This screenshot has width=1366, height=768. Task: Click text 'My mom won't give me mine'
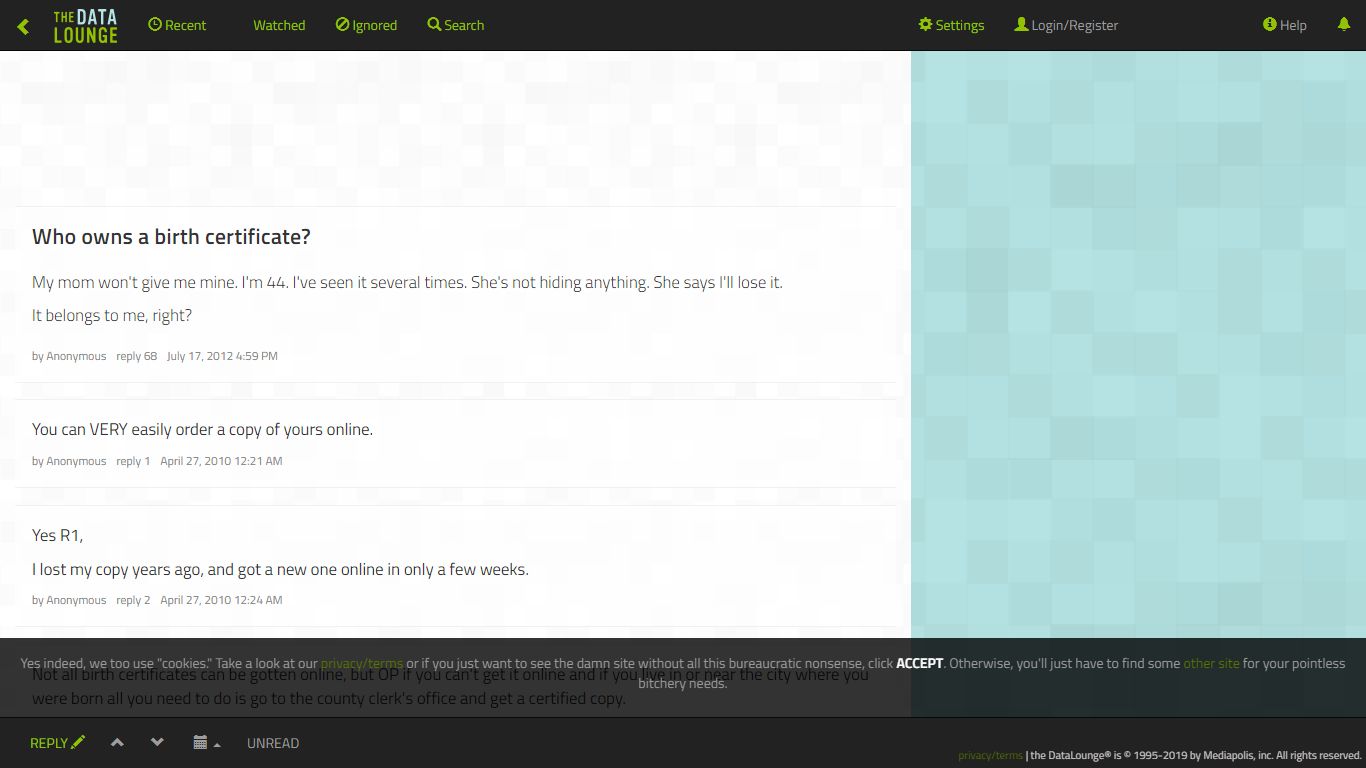point(134,283)
